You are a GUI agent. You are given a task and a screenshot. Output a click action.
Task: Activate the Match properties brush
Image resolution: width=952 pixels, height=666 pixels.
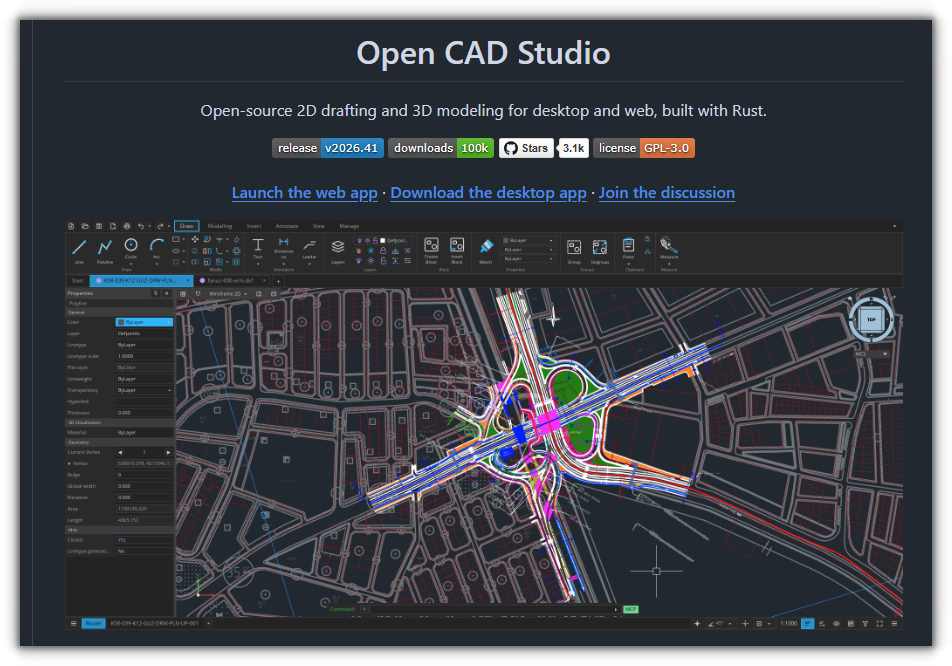point(486,246)
